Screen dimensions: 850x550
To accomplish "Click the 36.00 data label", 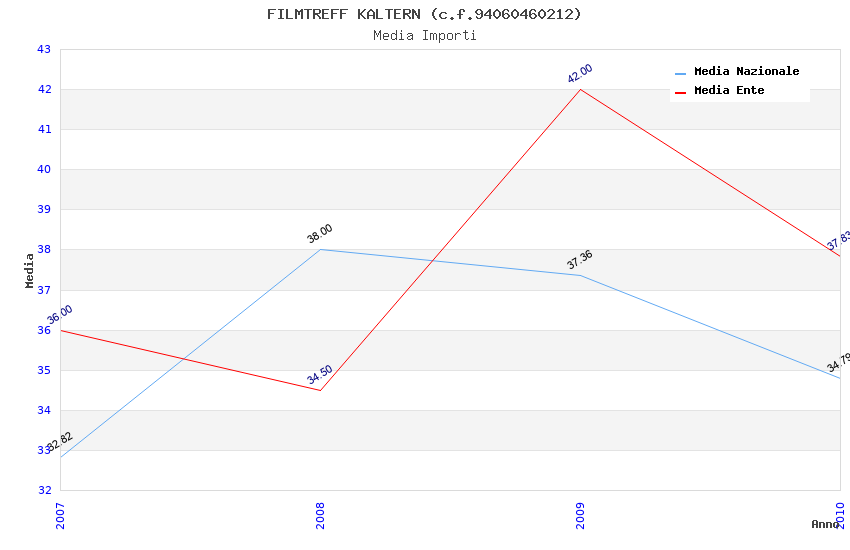I will coord(60,315).
